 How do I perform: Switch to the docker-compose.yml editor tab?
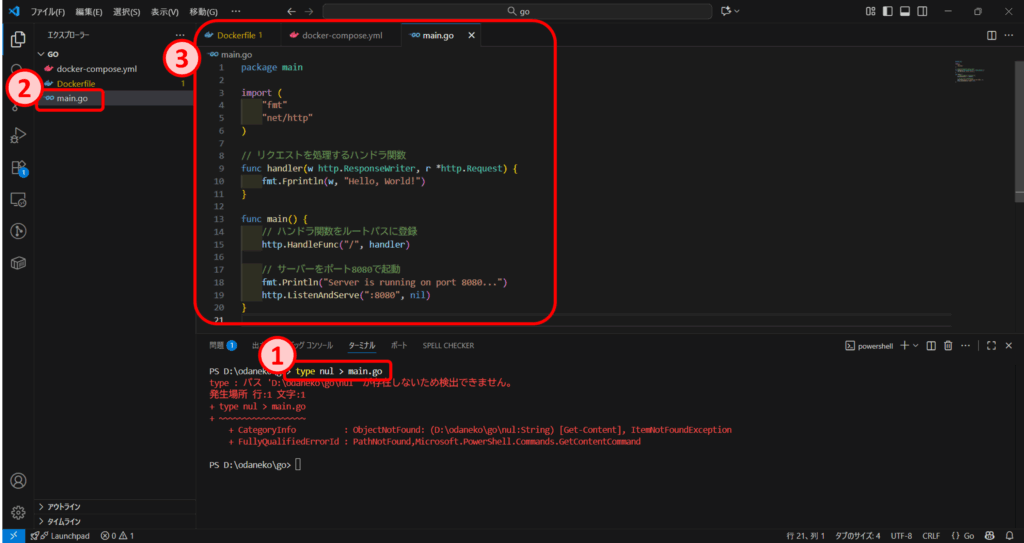[342, 35]
